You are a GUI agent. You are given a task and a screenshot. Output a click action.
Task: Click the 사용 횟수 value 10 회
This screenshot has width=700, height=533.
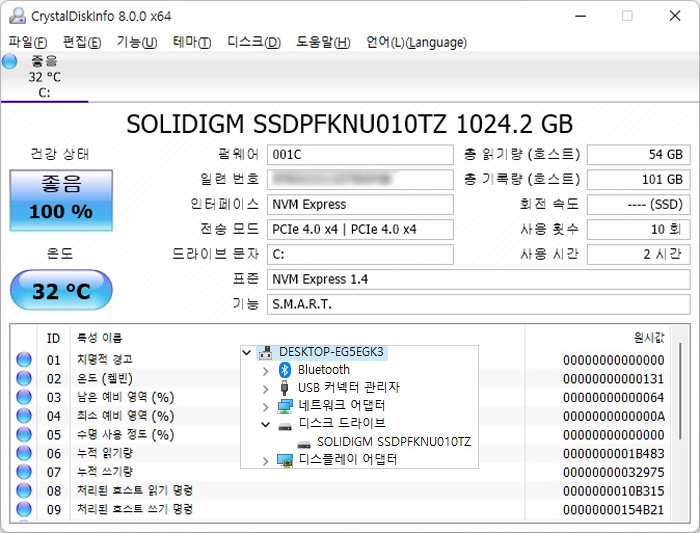[x=638, y=229]
